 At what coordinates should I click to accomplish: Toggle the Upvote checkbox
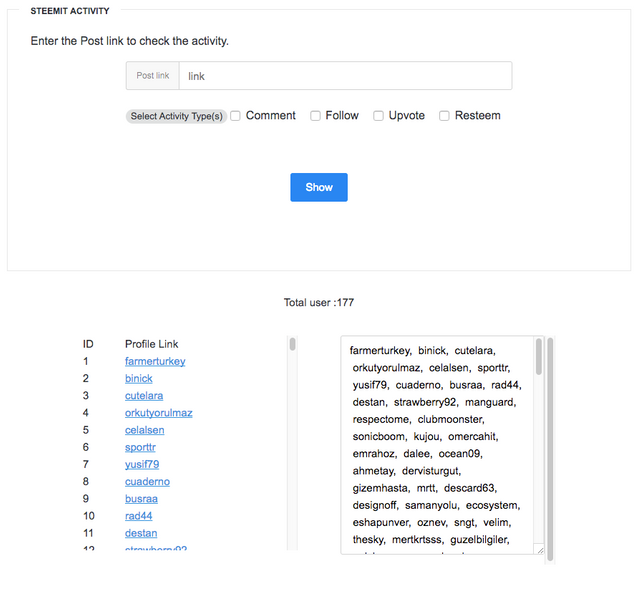tap(379, 116)
